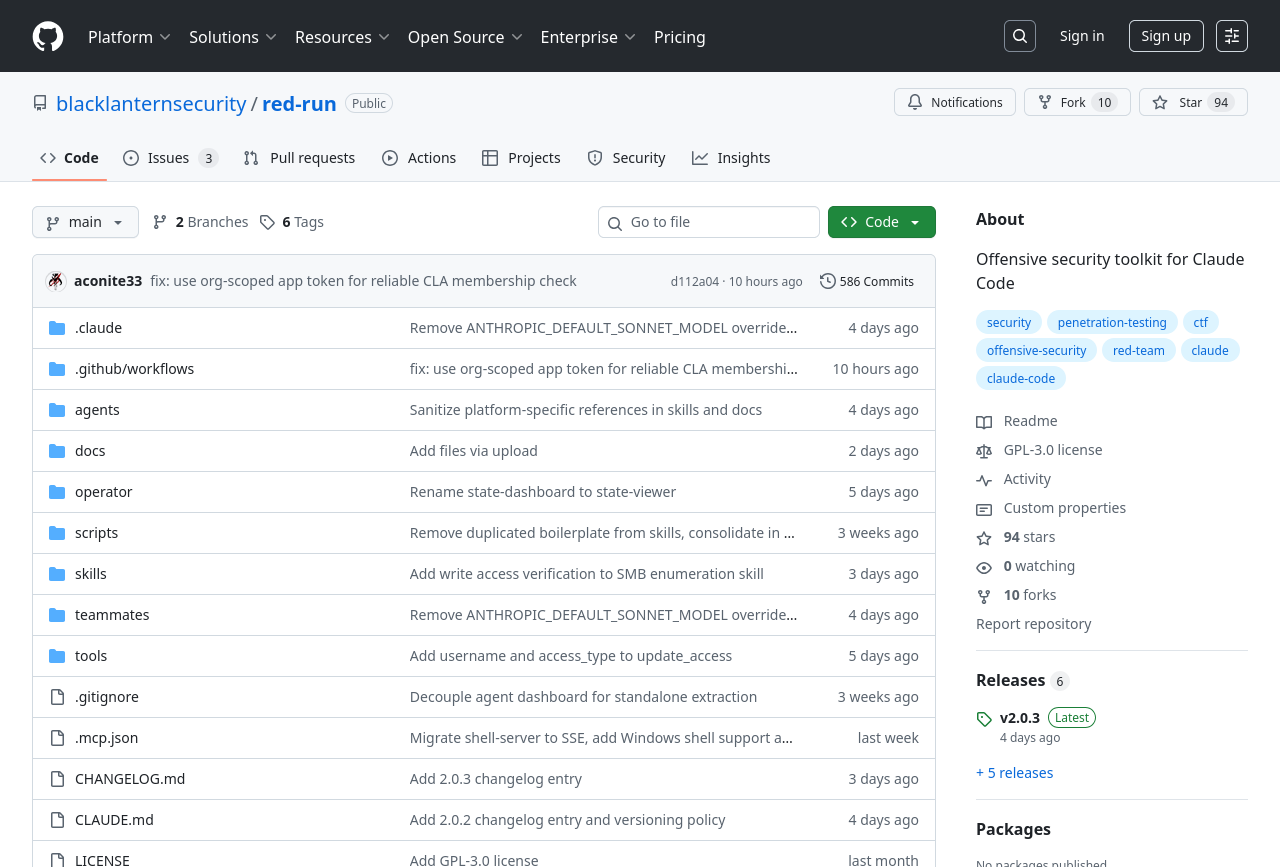Viewport: 1280px width, 867px height.
Task: Switch to the Issues tab
Action: point(169,158)
